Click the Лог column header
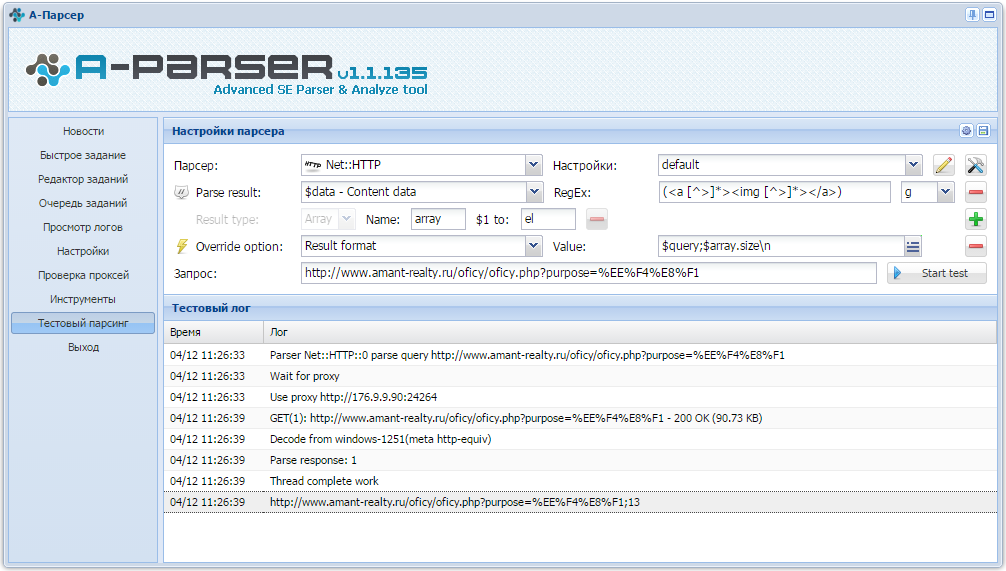 [x=630, y=332]
